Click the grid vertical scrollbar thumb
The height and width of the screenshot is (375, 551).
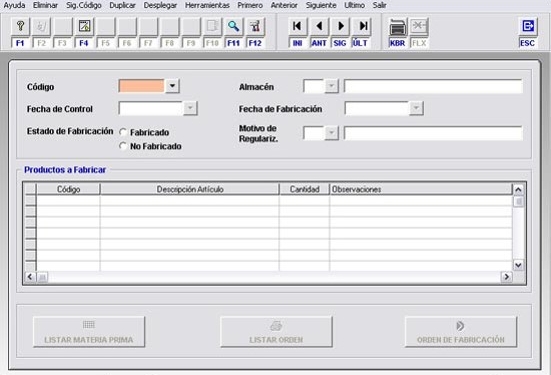click(518, 201)
